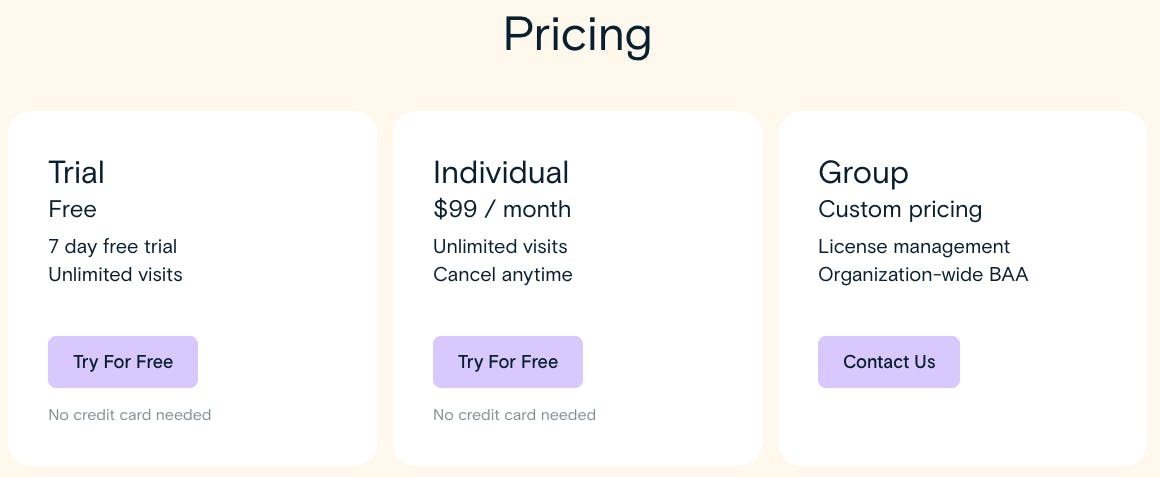Image resolution: width=1160 pixels, height=477 pixels.
Task: Select the Trial plan title
Action: pos(76,172)
